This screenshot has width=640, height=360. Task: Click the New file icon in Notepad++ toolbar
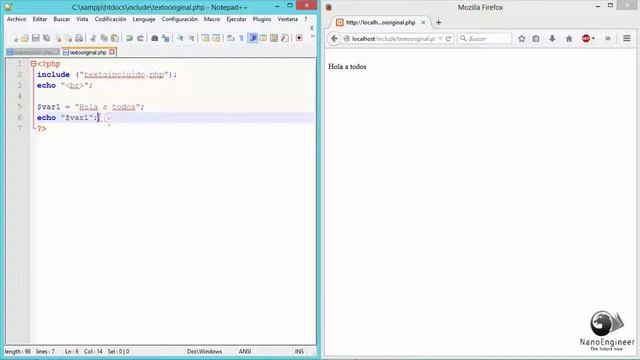click(x=15, y=38)
